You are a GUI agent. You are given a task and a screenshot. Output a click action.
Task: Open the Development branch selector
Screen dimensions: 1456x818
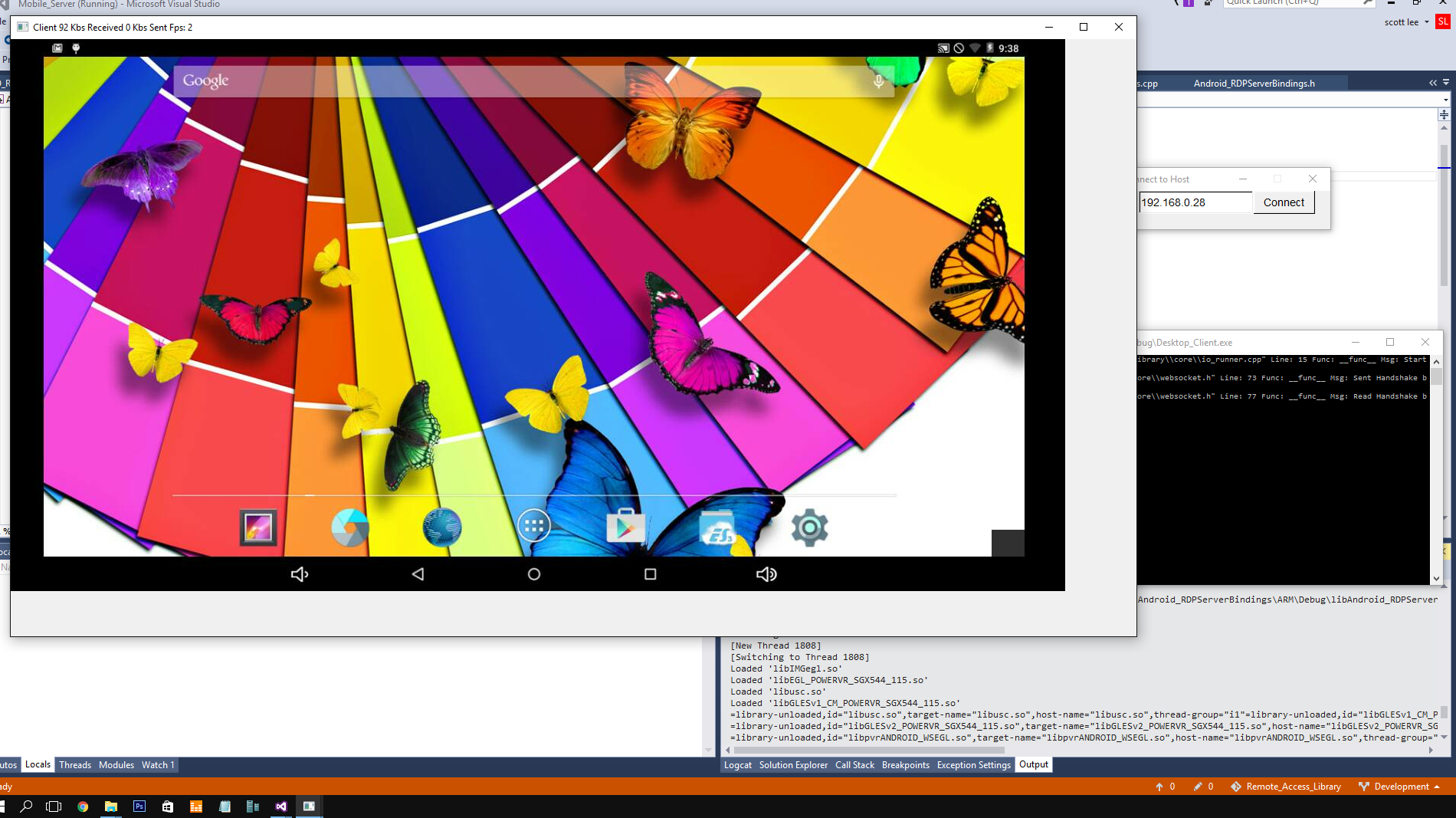[1401, 787]
